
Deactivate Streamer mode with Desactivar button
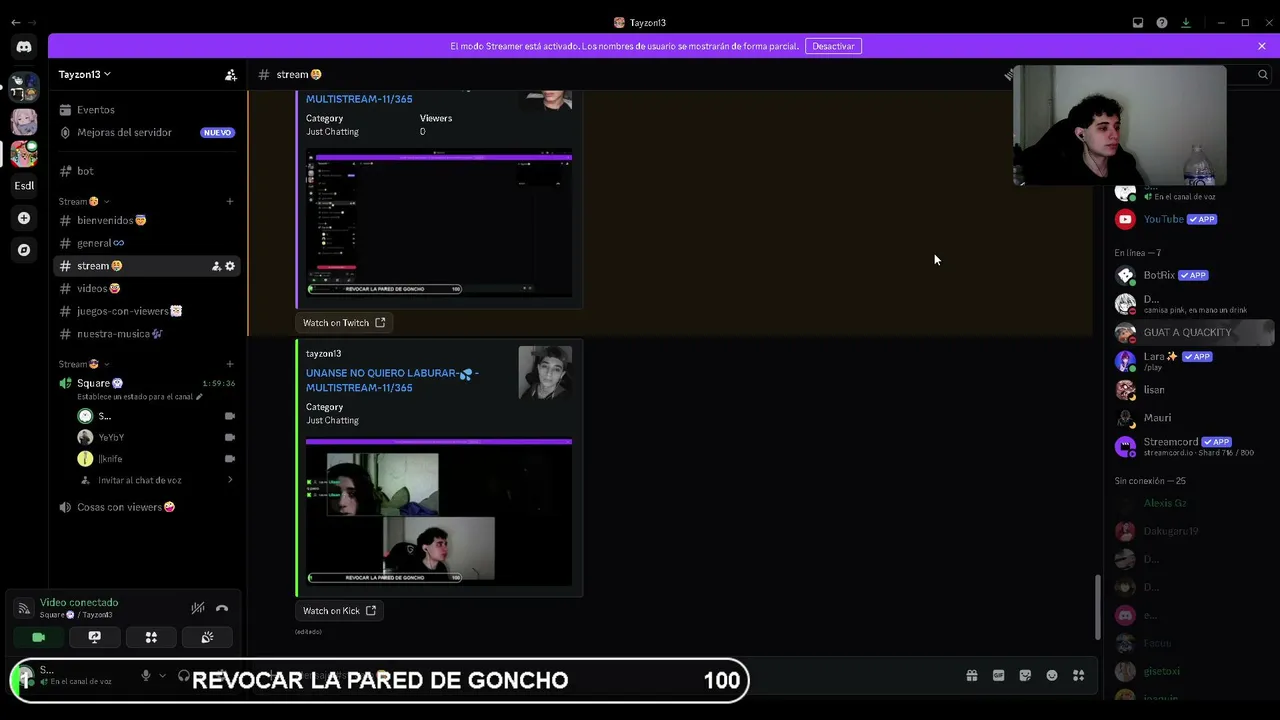[x=833, y=46]
